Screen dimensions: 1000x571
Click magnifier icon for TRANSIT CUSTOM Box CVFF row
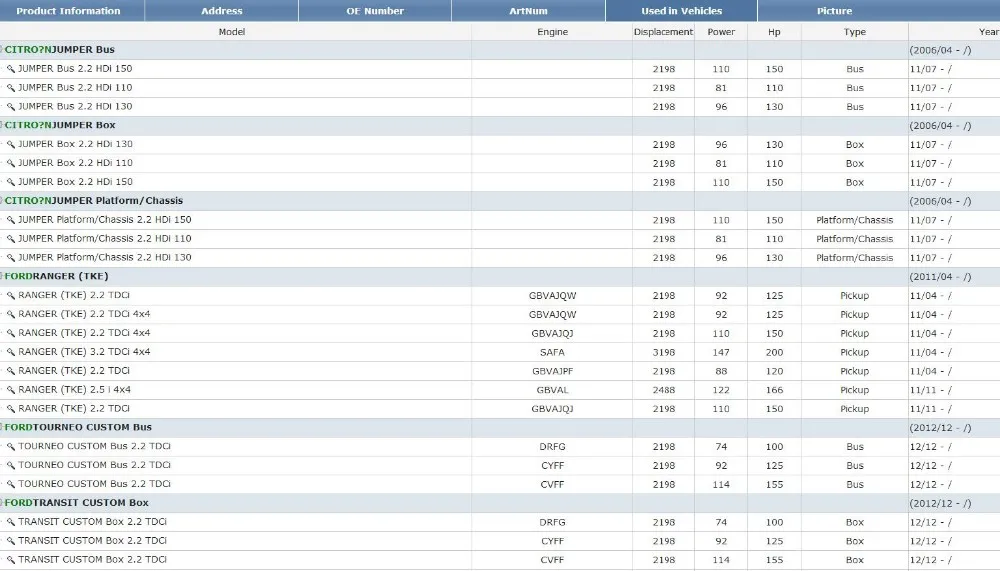tap(11, 560)
